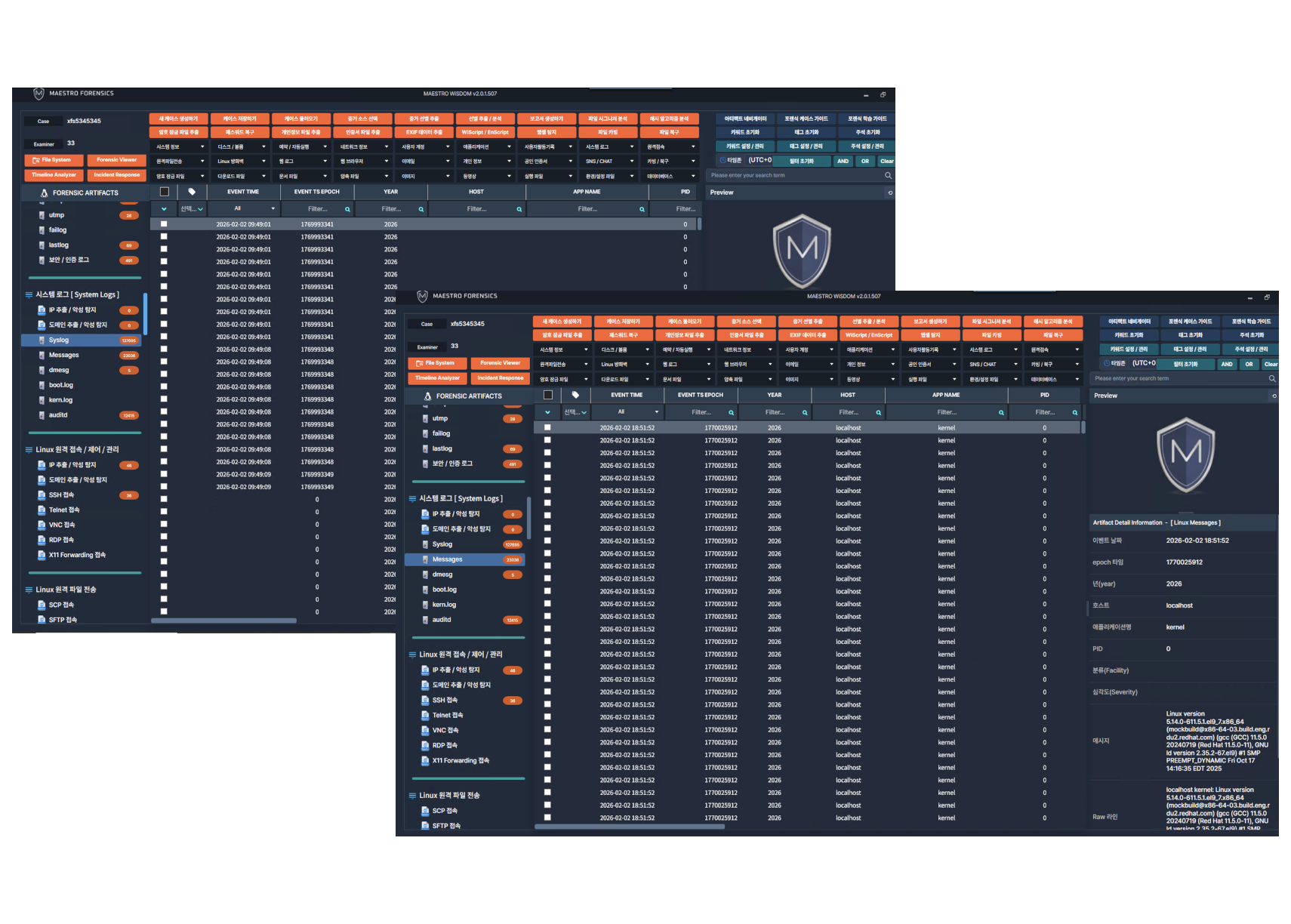This screenshot has width=1291, height=924.
Task: Click the tag icon column header in back window
Action: pyautogui.click(x=192, y=192)
